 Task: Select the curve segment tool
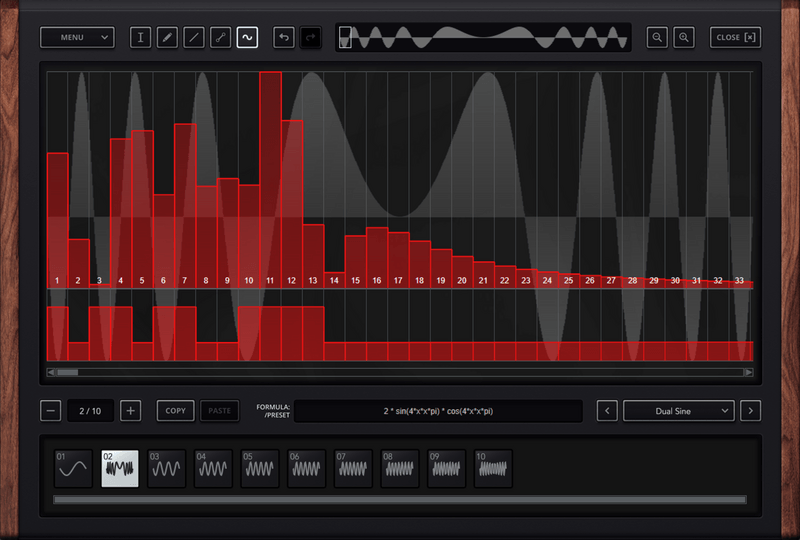click(220, 37)
